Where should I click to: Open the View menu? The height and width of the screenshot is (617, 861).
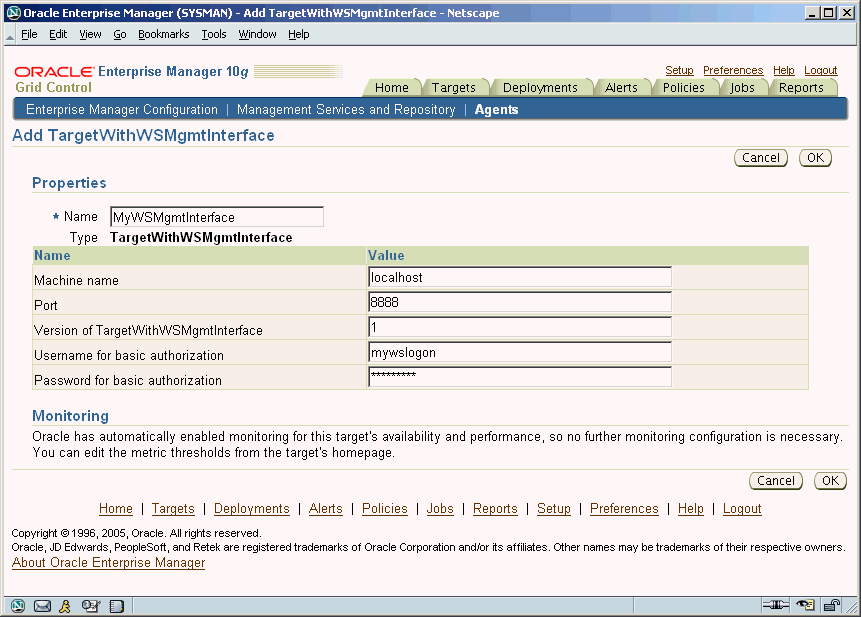click(90, 34)
